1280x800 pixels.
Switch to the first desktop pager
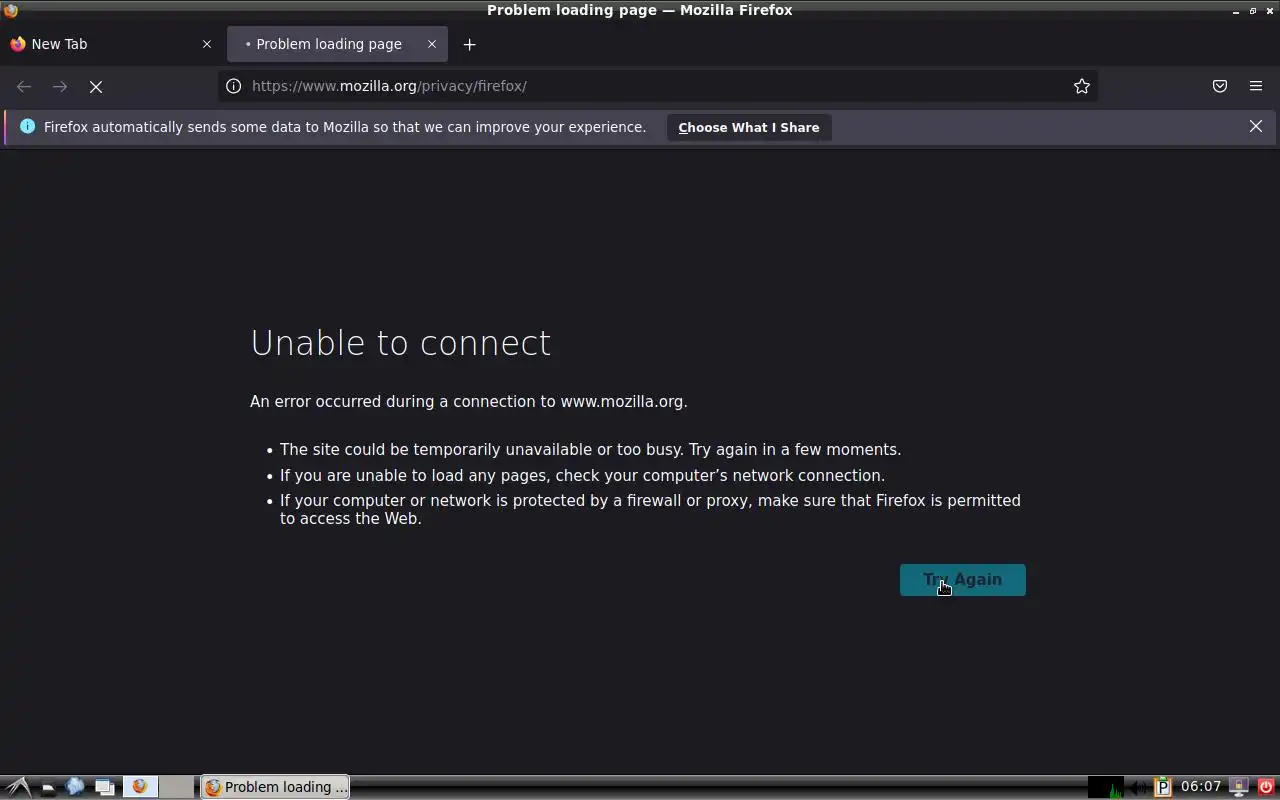(x=140, y=787)
